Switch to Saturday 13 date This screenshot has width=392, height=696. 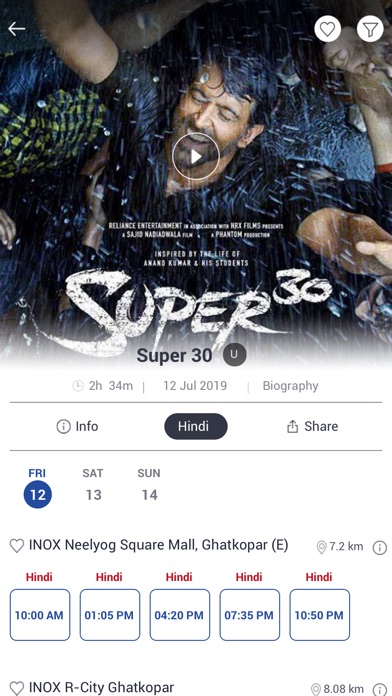tap(93, 486)
